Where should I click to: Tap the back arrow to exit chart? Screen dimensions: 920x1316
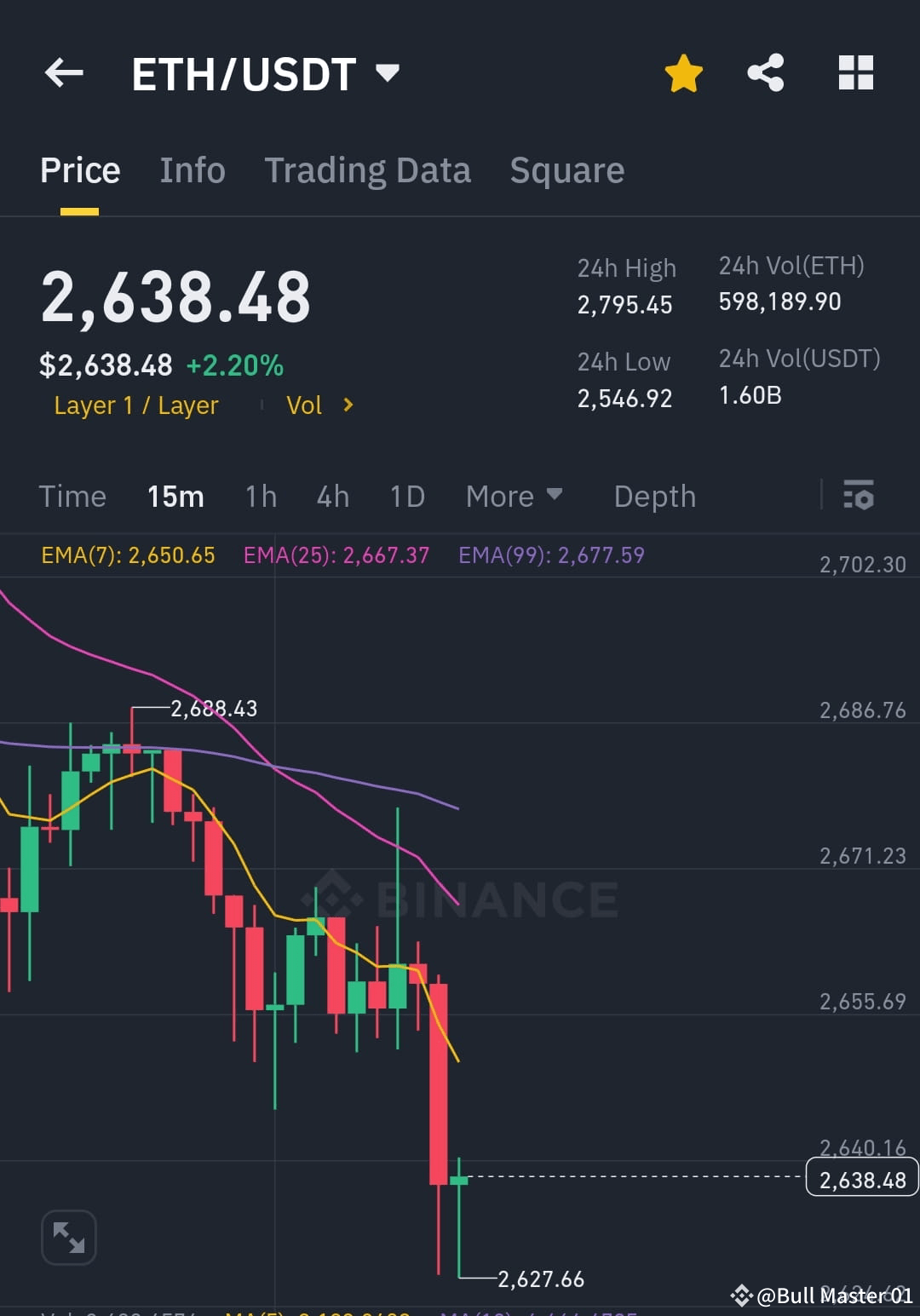coord(64,73)
